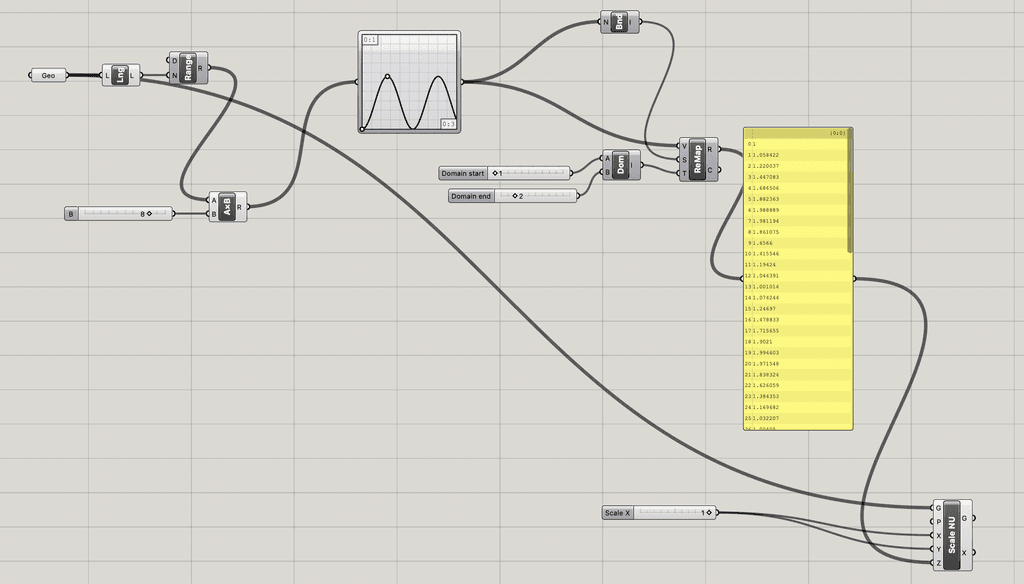Viewport: 1024px width, 584px height.
Task: Click the graph mapper output grip
Action: [462, 82]
